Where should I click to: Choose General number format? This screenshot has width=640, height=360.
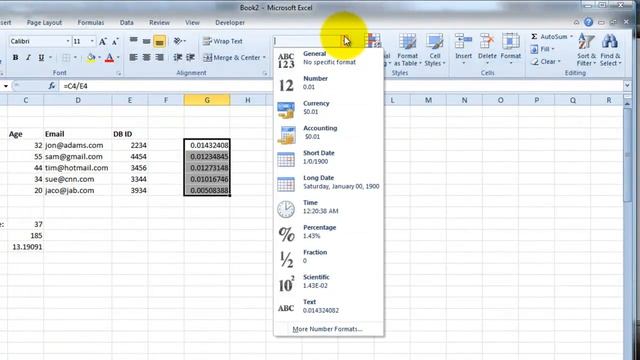(329, 58)
